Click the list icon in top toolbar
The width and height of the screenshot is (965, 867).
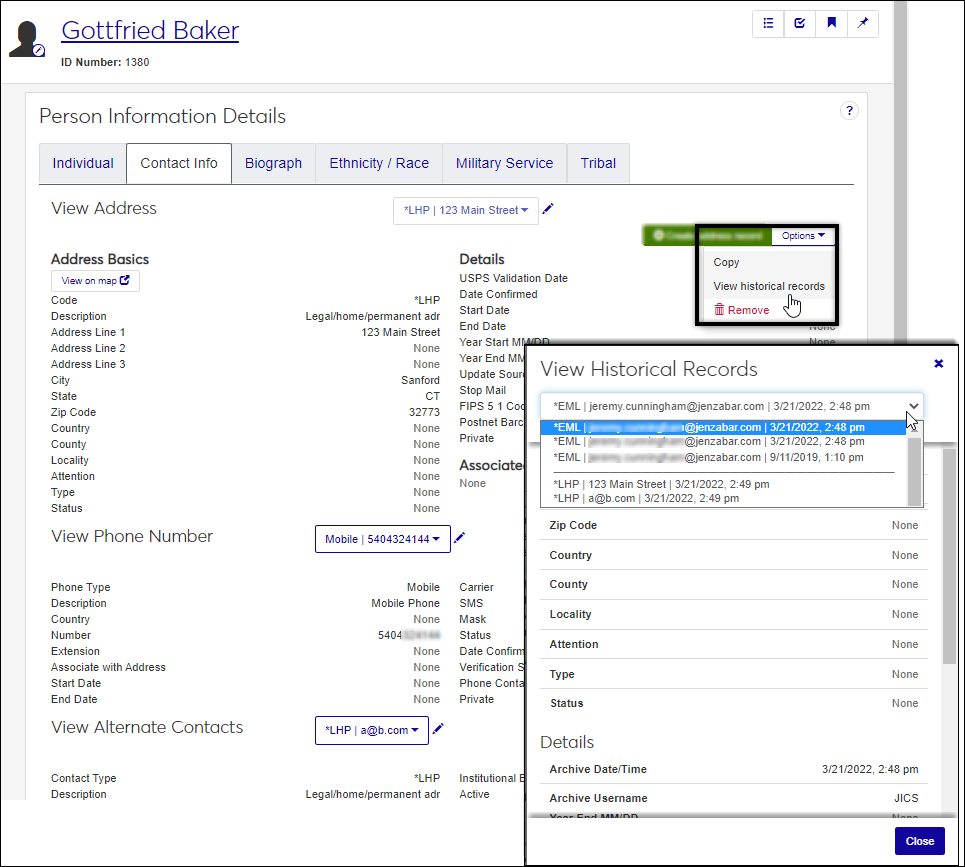(x=768, y=24)
